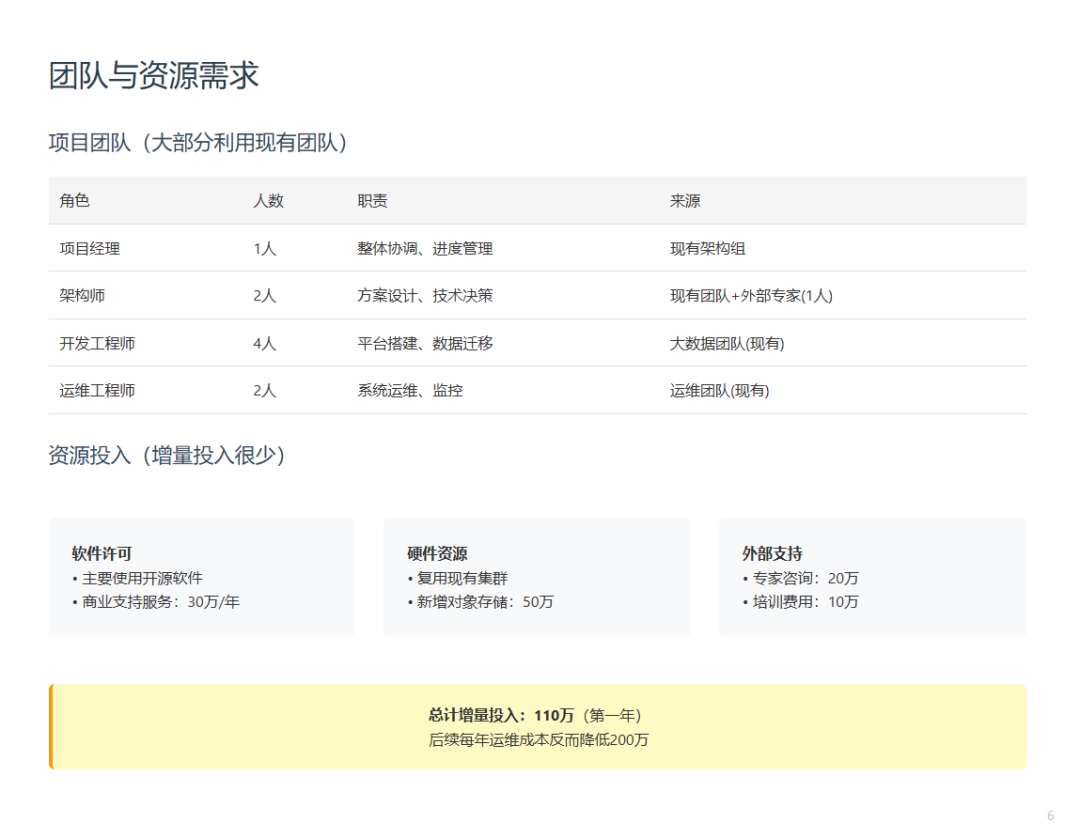Screen dimensions: 1080x838
Task: Select the 项目经理 cell
Action: [90, 249]
